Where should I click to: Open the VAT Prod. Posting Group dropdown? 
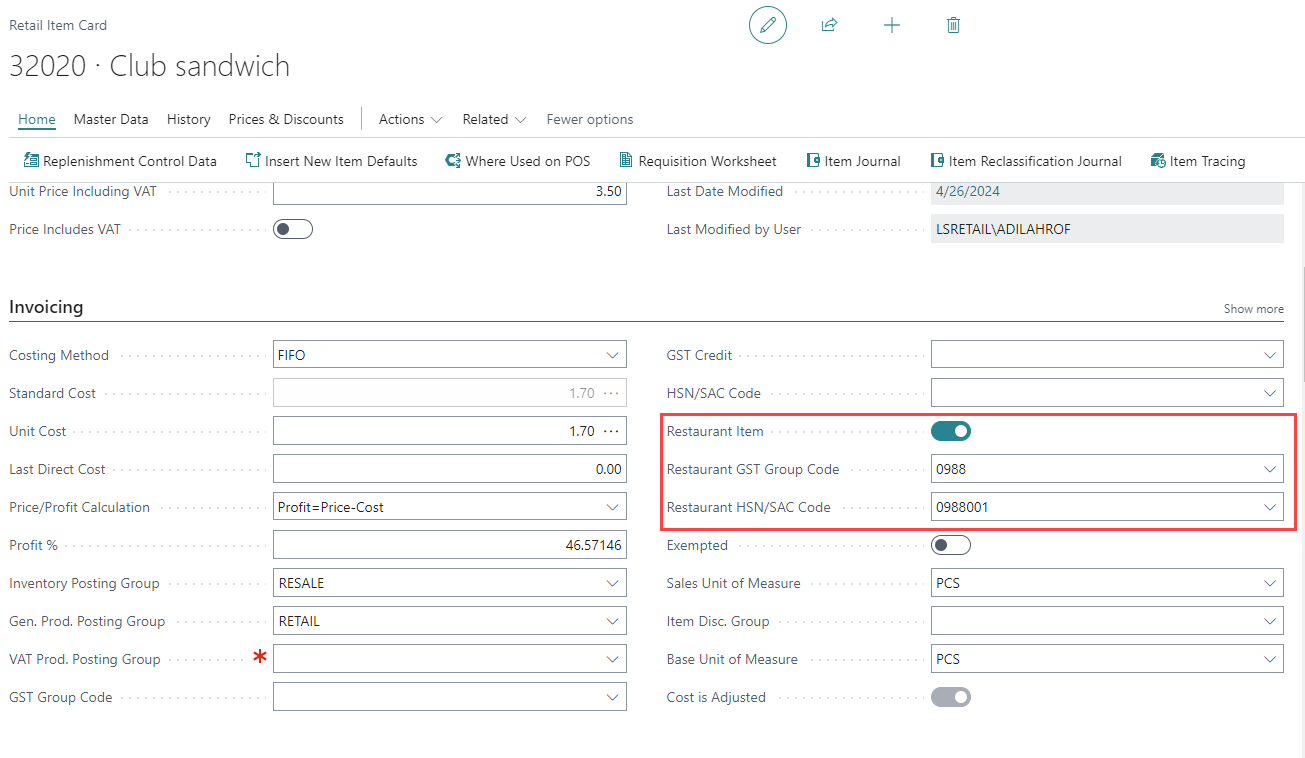tap(611, 660)
